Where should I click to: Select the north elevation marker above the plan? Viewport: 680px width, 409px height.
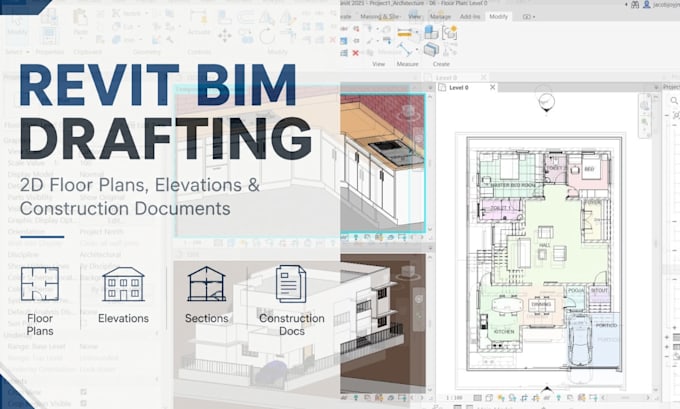click(x=546, y=102)
